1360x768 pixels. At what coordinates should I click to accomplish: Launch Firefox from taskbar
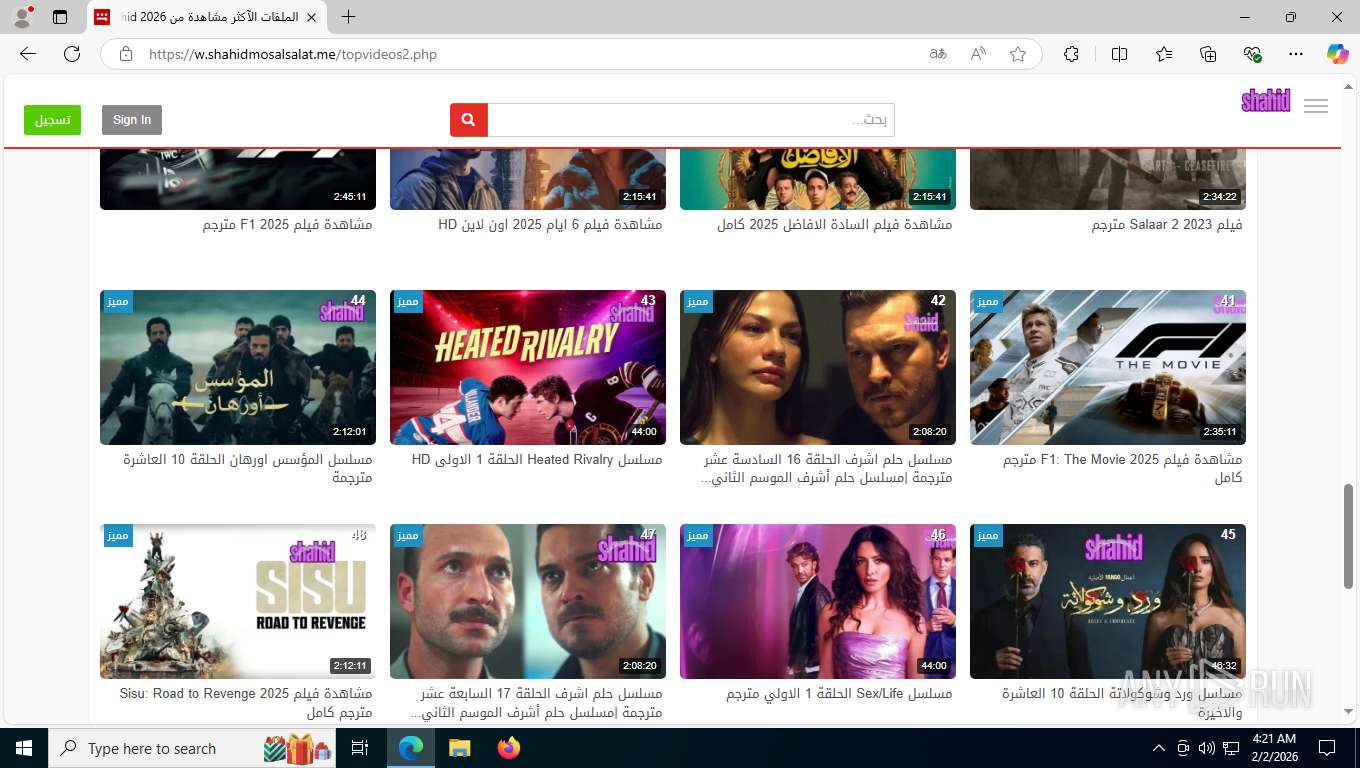click(509, 748)
